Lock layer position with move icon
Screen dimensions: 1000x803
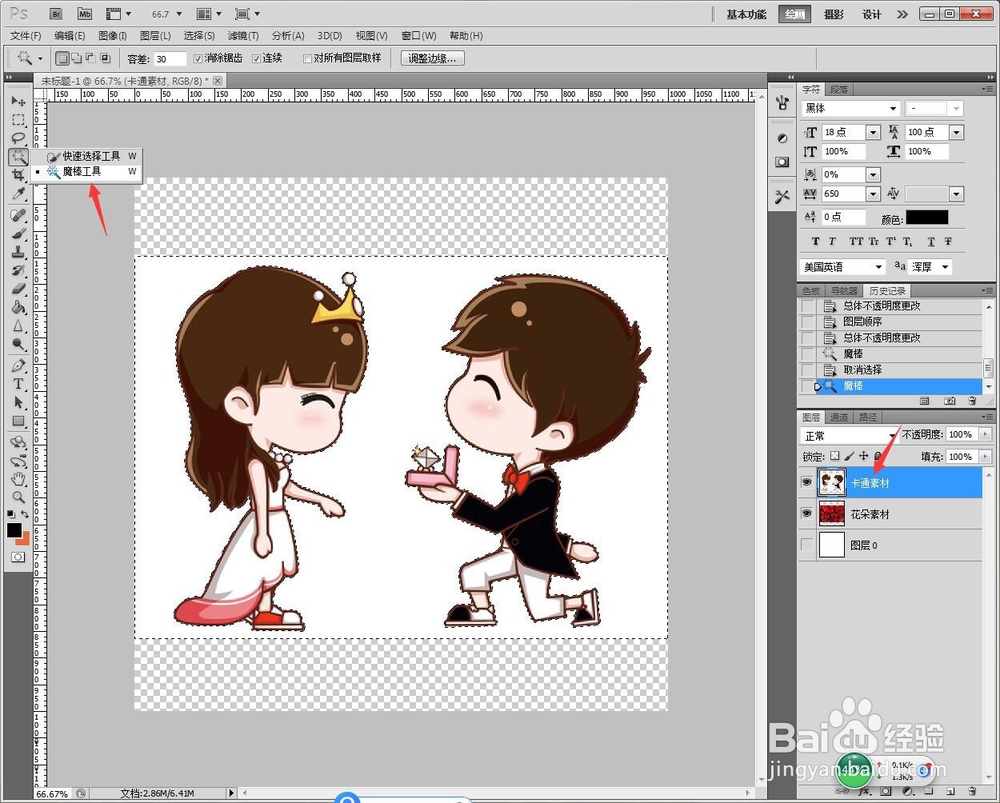(864, 456)
